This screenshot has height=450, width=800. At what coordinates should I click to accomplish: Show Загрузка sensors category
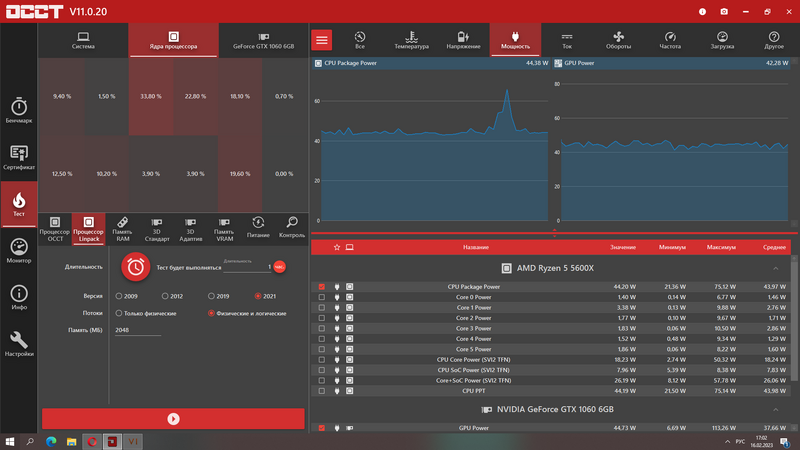pyautogui.click(x=722, y=40)
